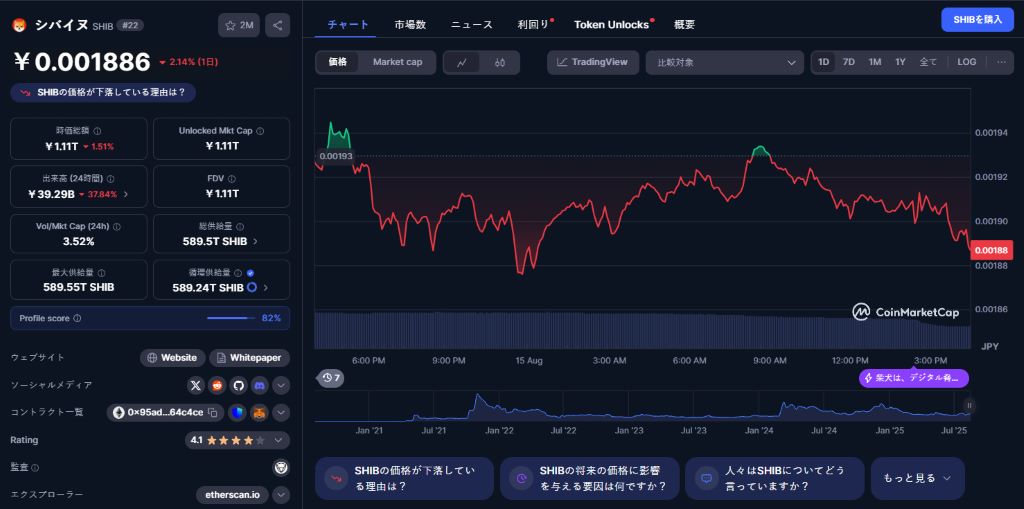Expand もっと見る questions
Screen dimensions: 1024x509
click(918, 478)
